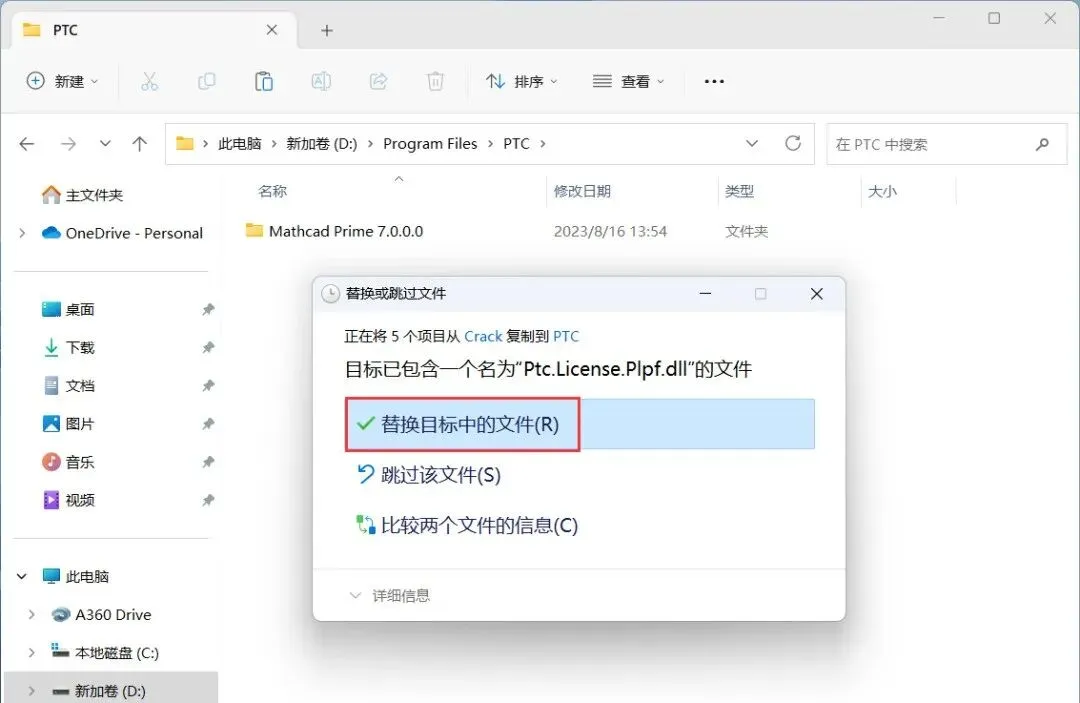Go up one folder level arrow
The height and width of the screenshot is (703, 1080).
[x=140, y=144]
